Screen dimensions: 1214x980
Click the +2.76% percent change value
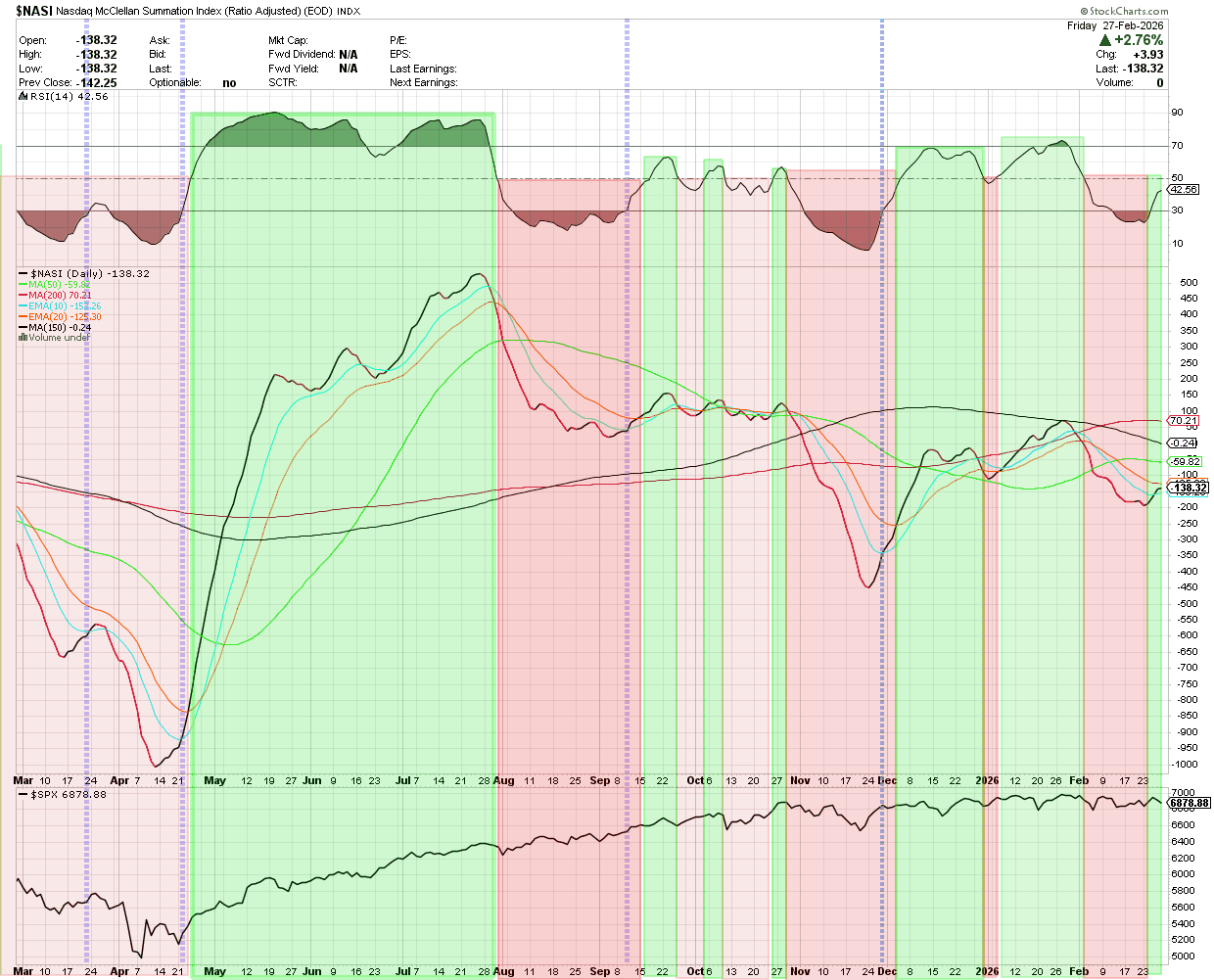[1139, 40]
